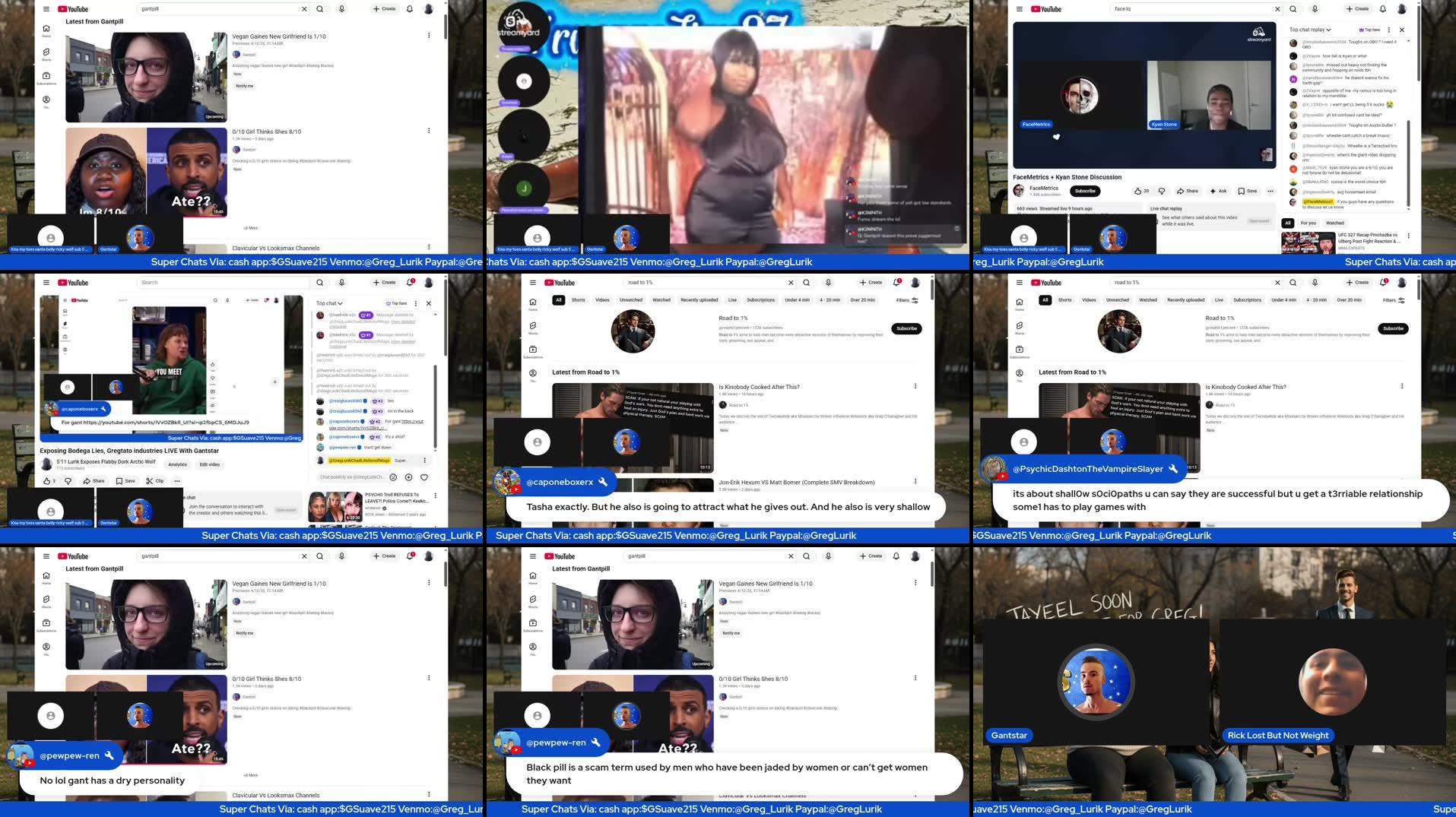Click the Subscriptions icon in the sidebar
The image size is (1456, 817).
[46, 76]
